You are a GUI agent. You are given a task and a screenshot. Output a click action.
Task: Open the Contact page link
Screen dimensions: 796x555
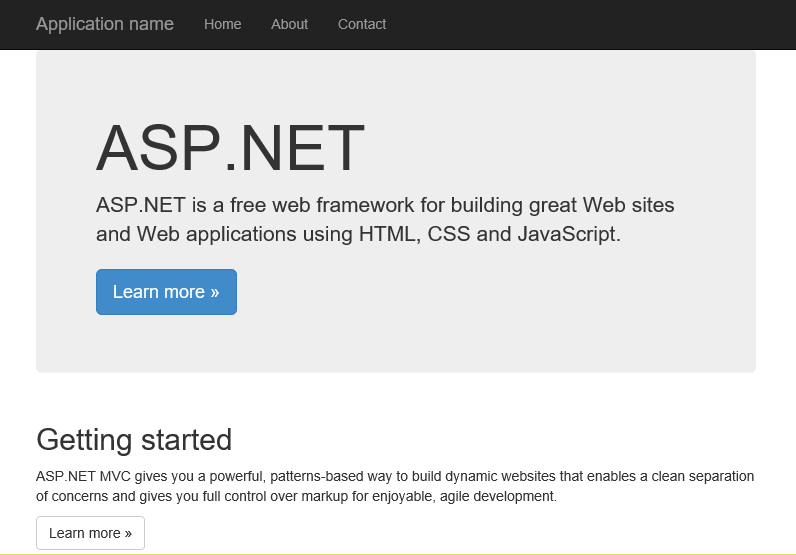(x=361, y=24)
